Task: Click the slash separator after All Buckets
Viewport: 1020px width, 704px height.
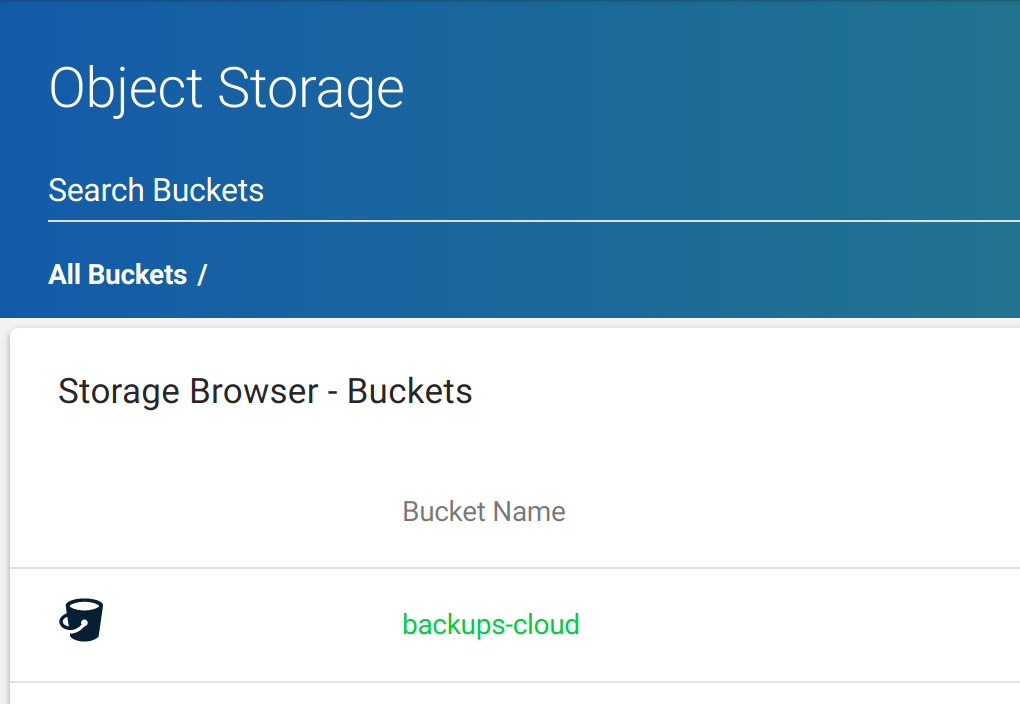Action: pos(202,275)
